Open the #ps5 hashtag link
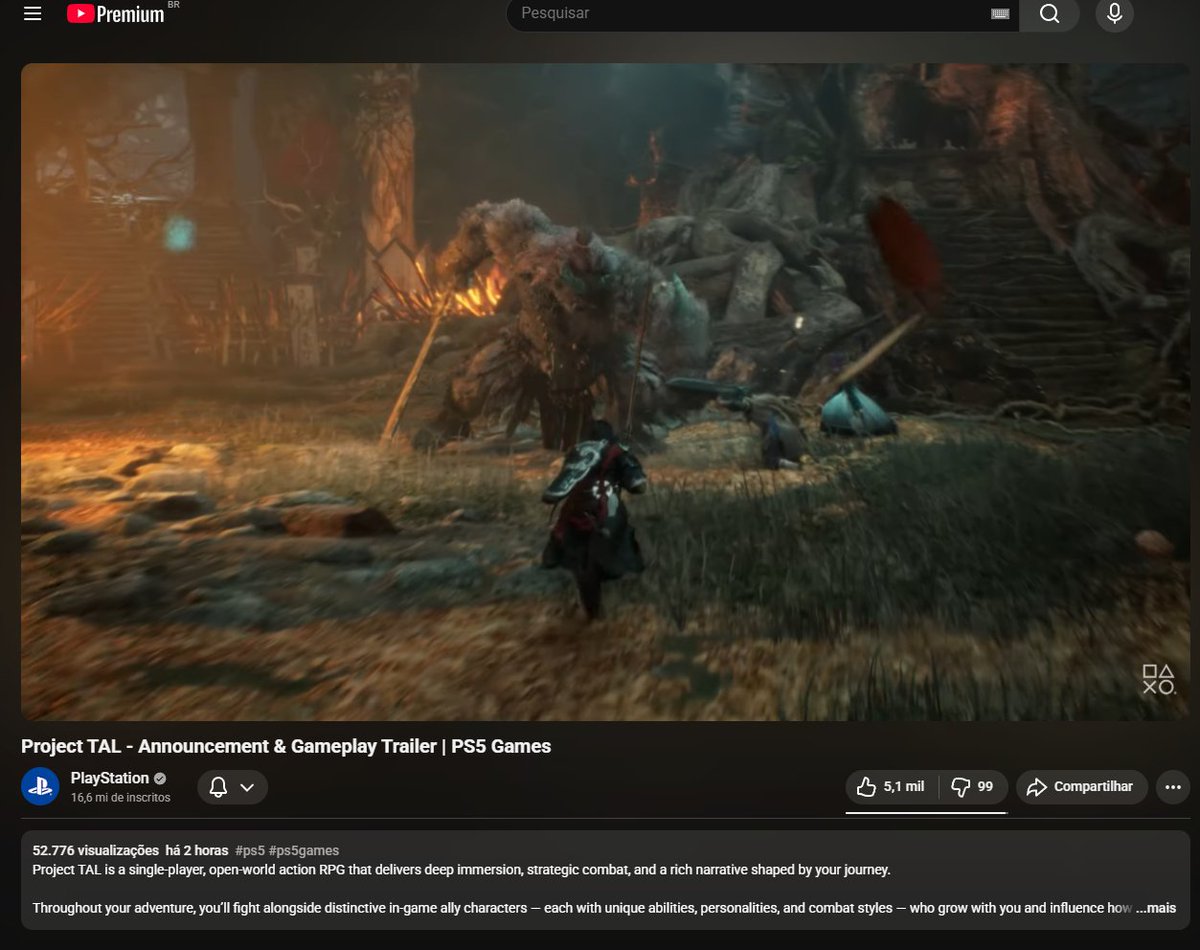The image size is (1200, 950). [x=249, y=851]
